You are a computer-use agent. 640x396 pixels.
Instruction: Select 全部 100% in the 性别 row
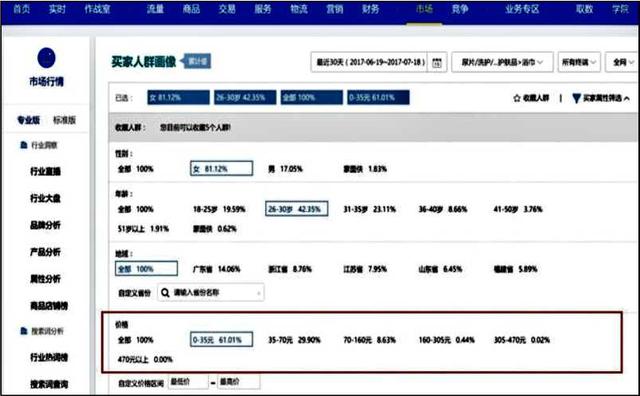[136, 169]
